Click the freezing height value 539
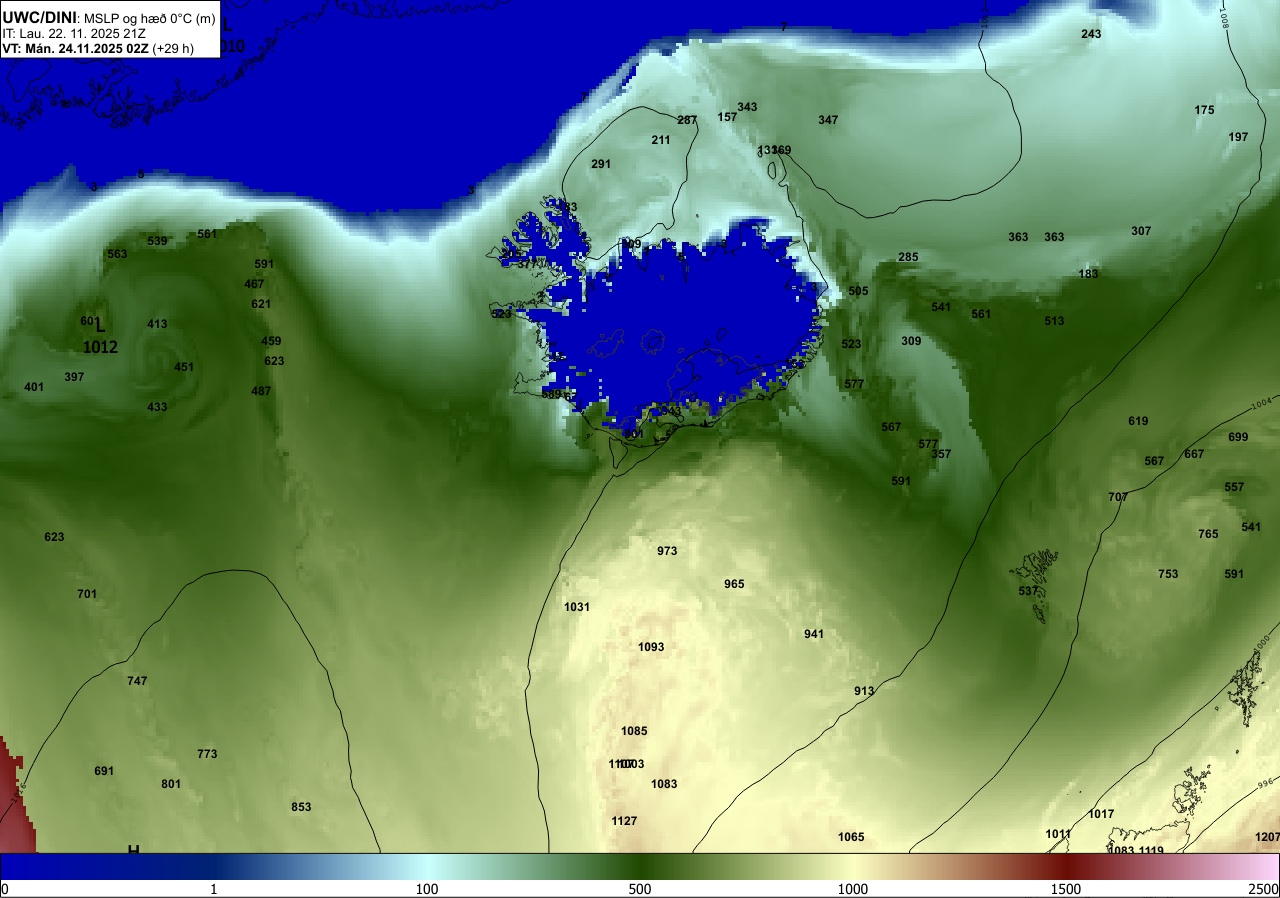1280x898 pixels. [157, 241]
